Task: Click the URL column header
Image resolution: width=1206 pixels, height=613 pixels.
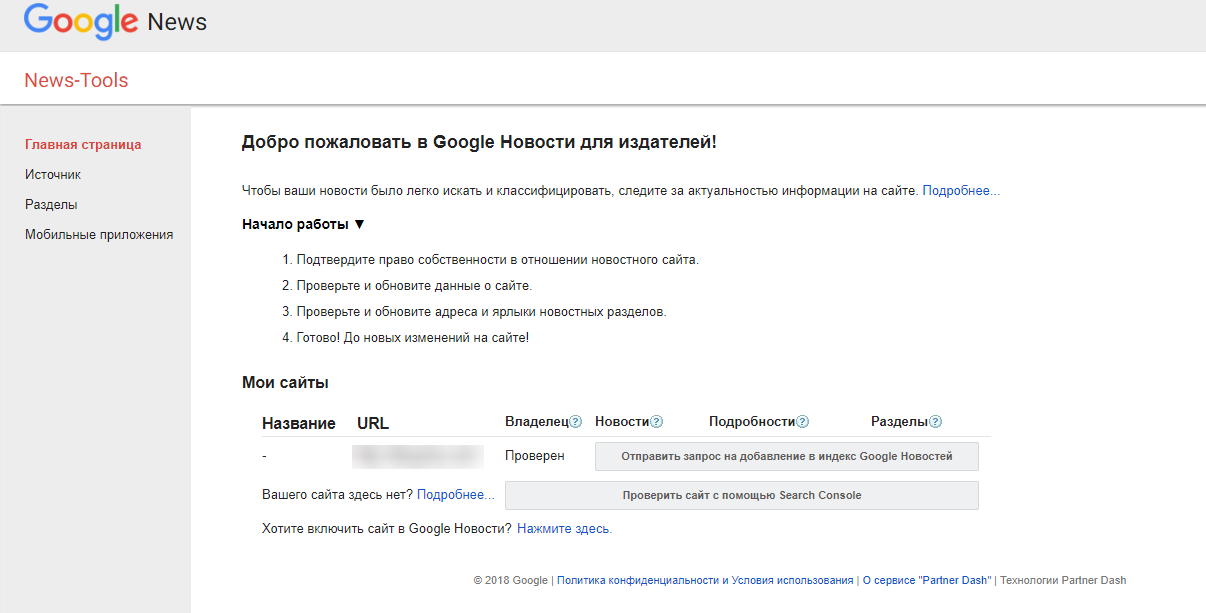Action: click(x=373, y=423)
